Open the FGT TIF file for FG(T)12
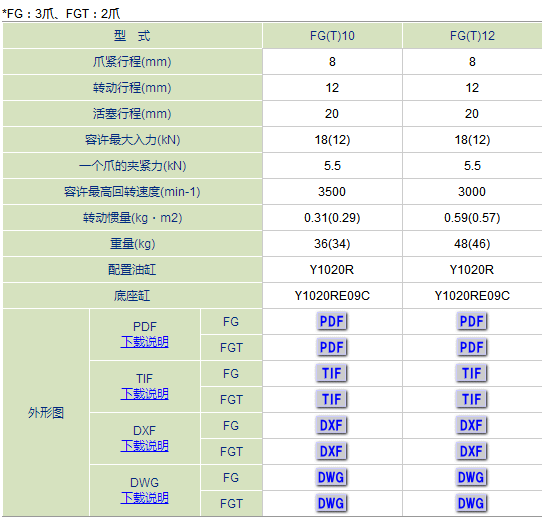Image resolution: width=552 pixels, height=524 pixels. (x=472, y=399)
